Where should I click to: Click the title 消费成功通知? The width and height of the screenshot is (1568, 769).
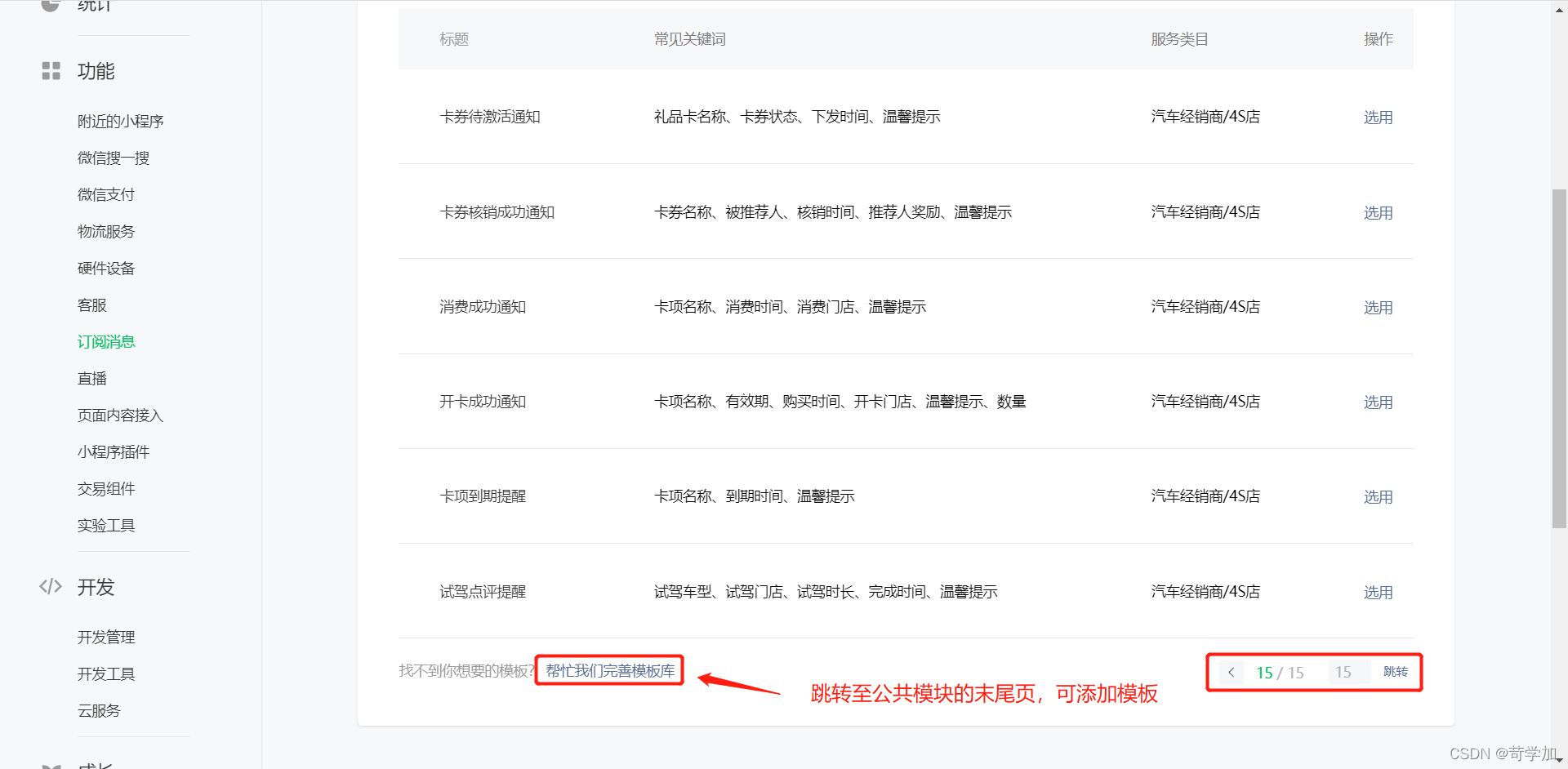click(x=483, y=307)
